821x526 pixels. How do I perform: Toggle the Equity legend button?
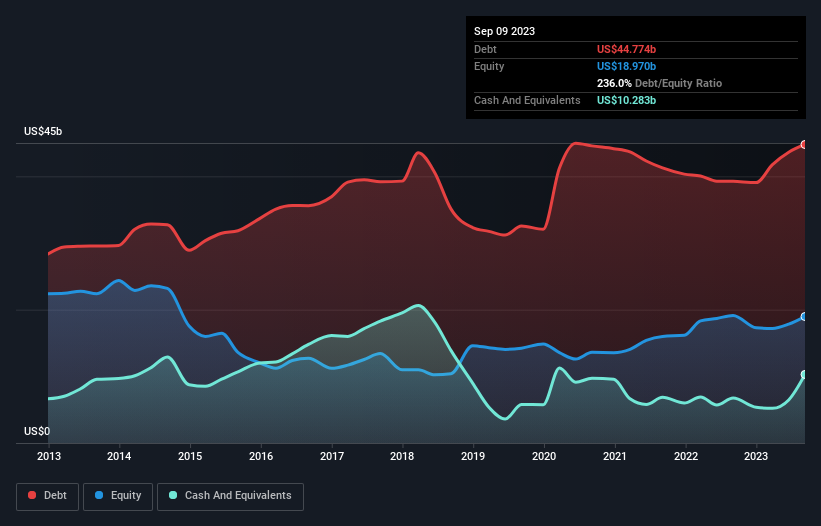pyautogui.click(x=118, y=496)
